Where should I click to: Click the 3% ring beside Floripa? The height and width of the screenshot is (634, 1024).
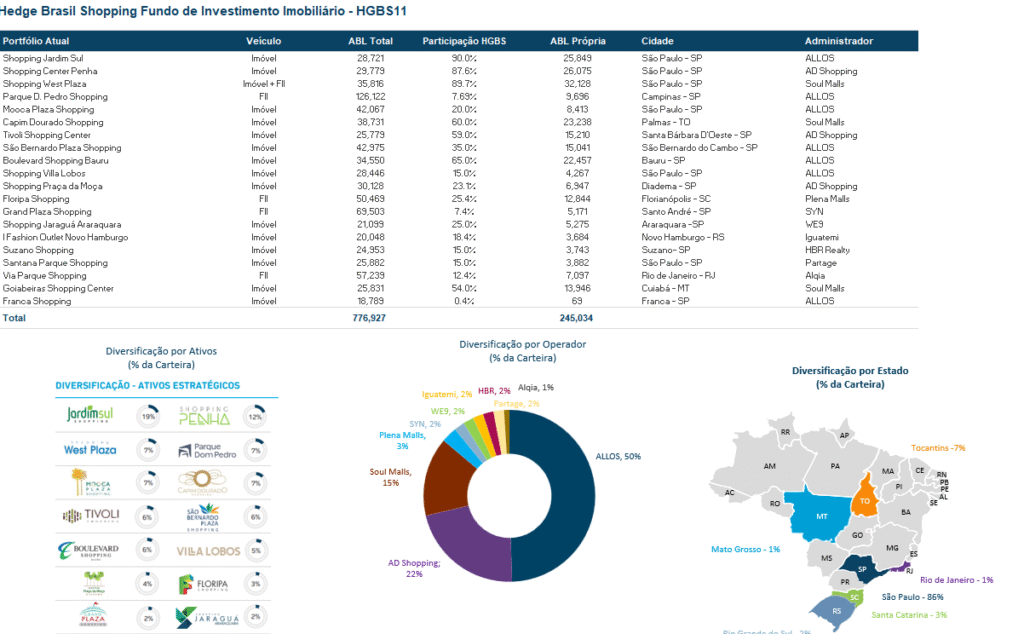(x=255, y=584)
